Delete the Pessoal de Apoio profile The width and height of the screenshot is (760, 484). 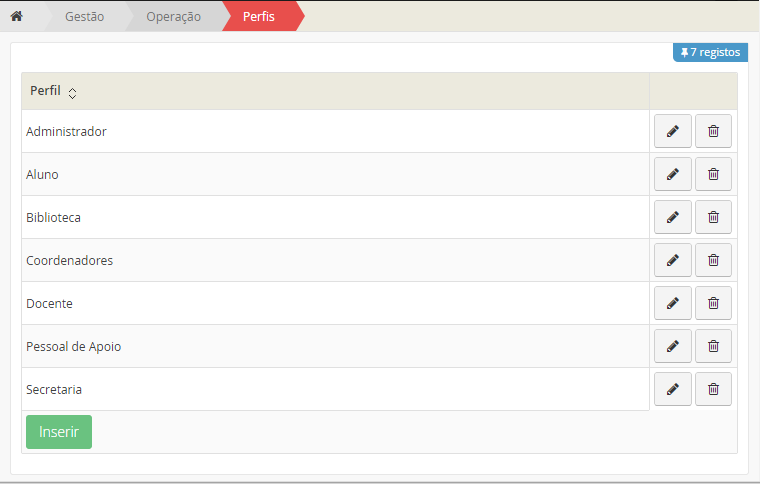coord(713,346)
